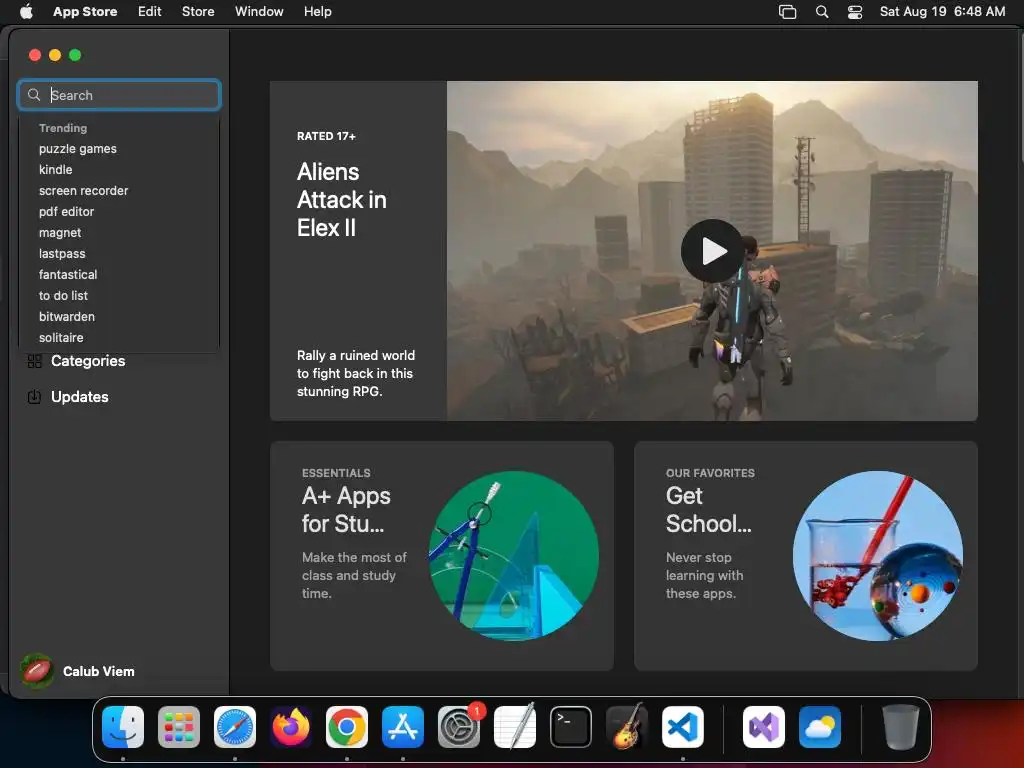Open 'A+ Apps for Stu...' essentials card

[x=441, y=556]
